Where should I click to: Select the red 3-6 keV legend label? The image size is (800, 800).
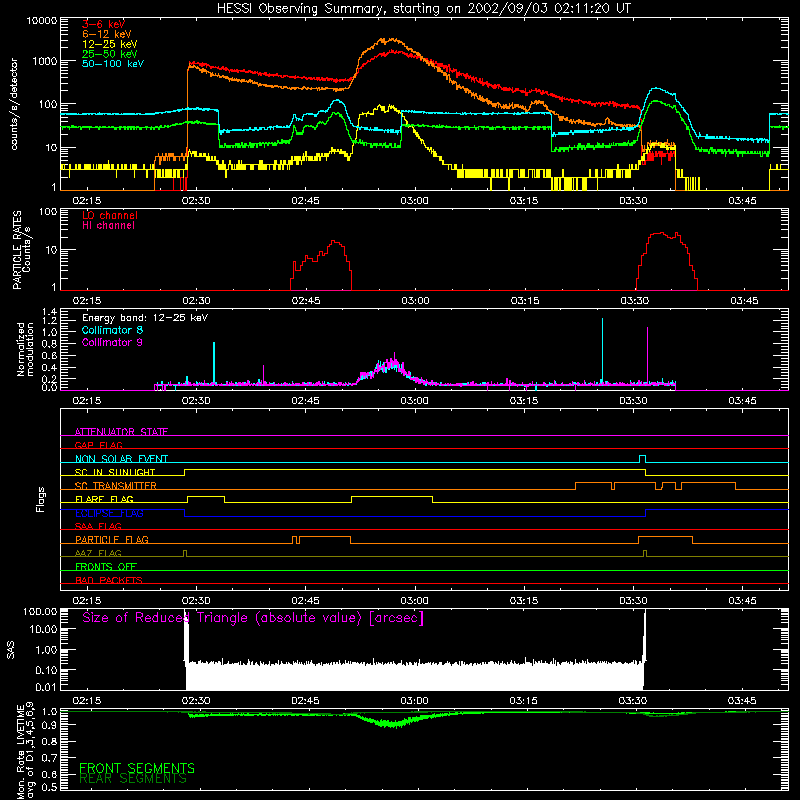coord(103,24)
